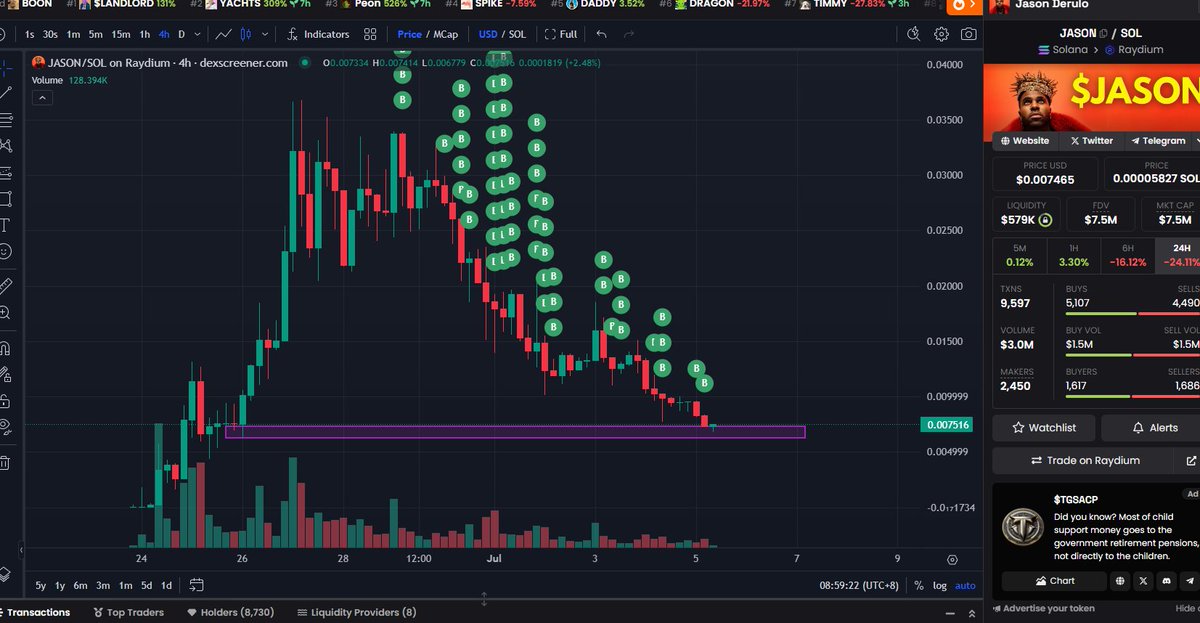Select the 4h timeframe
This screenshot has width=1200, height=623.
click(x=164, y=34)
